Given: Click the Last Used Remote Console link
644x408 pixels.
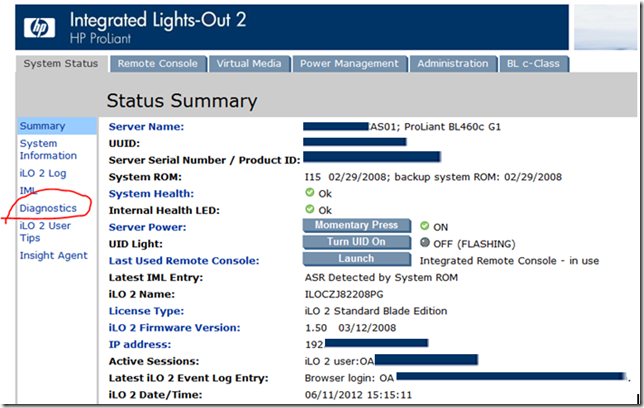Looking at the screenshot, I should 184,261.
